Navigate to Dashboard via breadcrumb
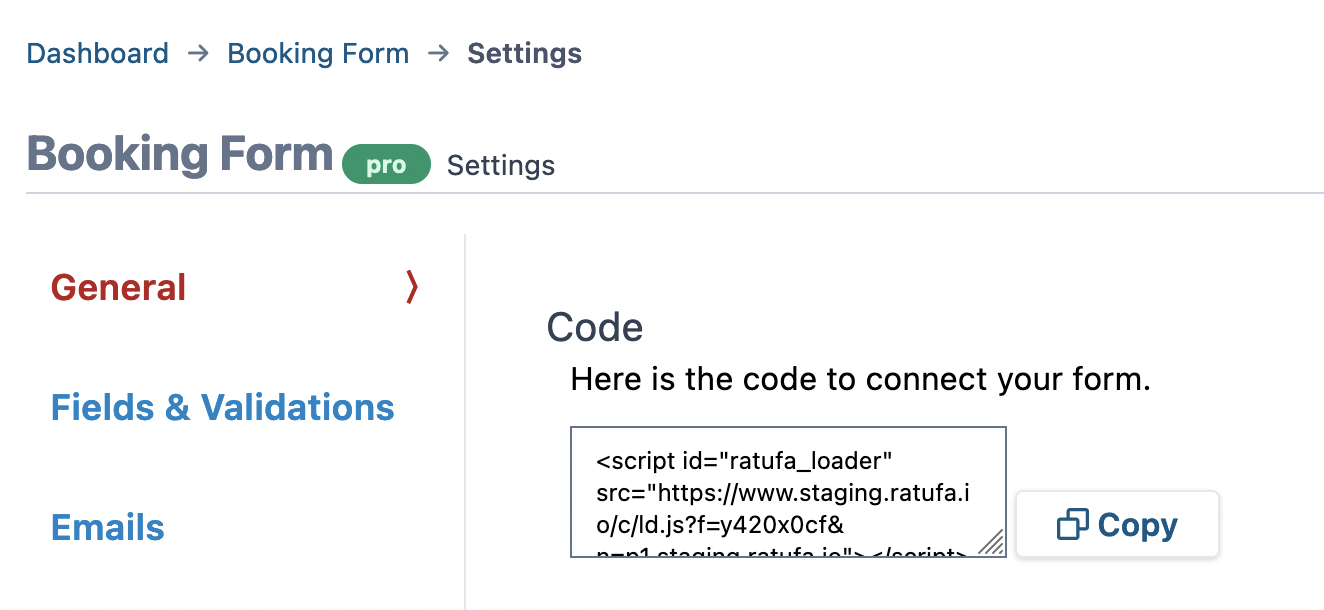1324x610 pixels. [x=97, y=53]
